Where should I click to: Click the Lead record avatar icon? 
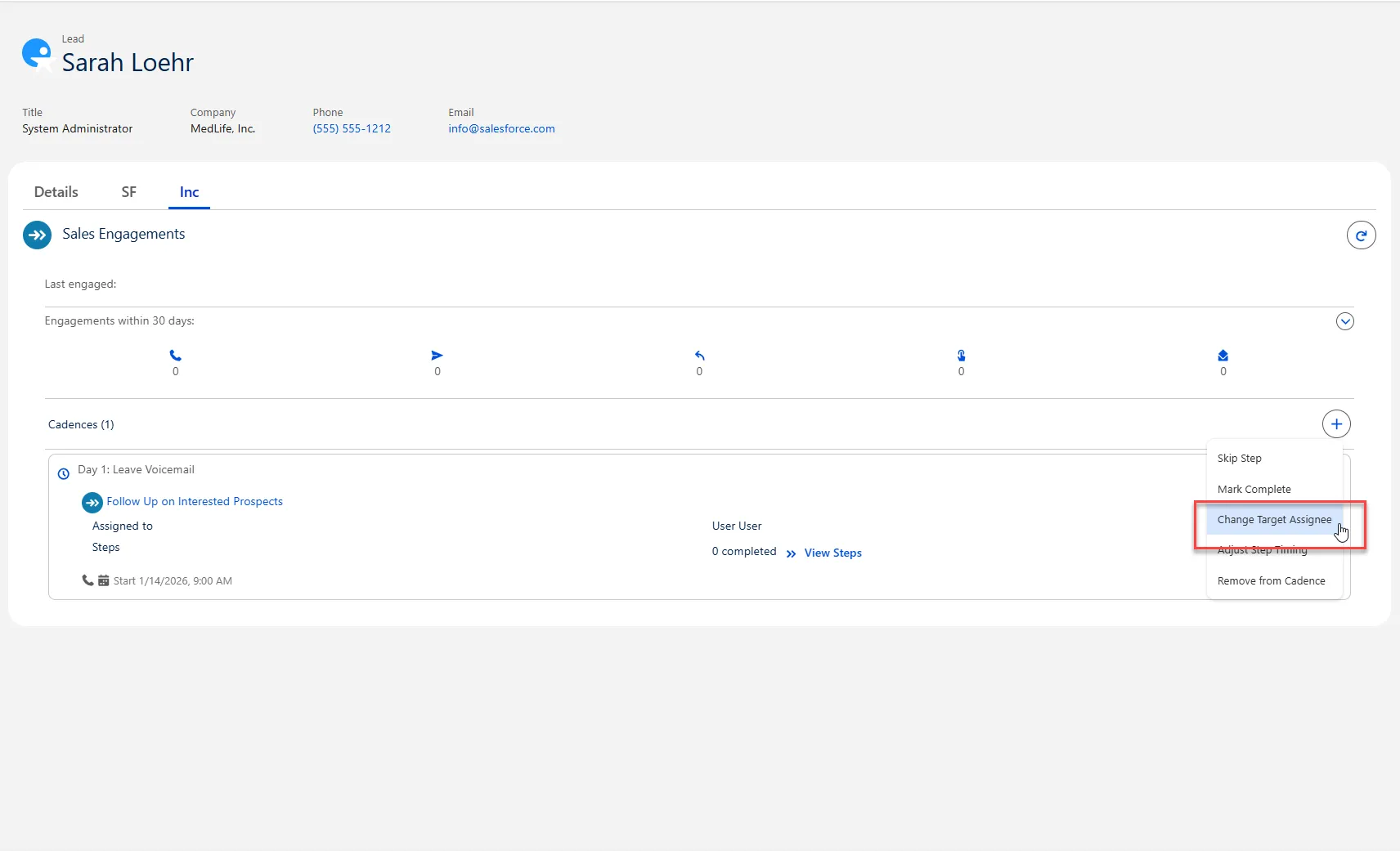click(37, 54)
